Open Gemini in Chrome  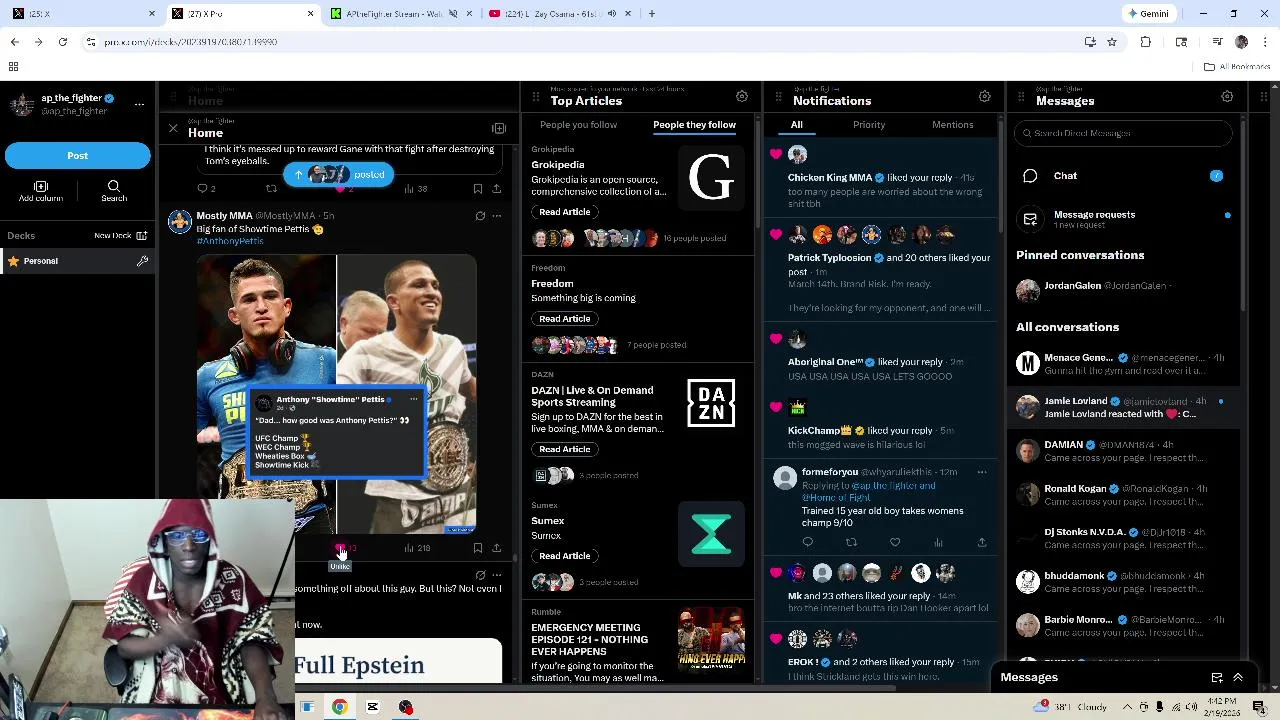pyautogui.click(x=1149, y=14)
